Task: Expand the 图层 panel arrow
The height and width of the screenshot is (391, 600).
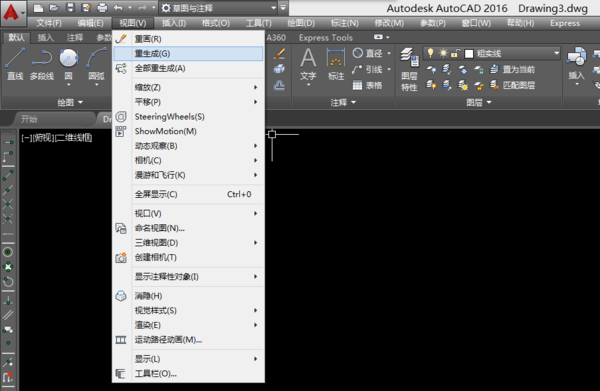Action: [x=489, y=102]
